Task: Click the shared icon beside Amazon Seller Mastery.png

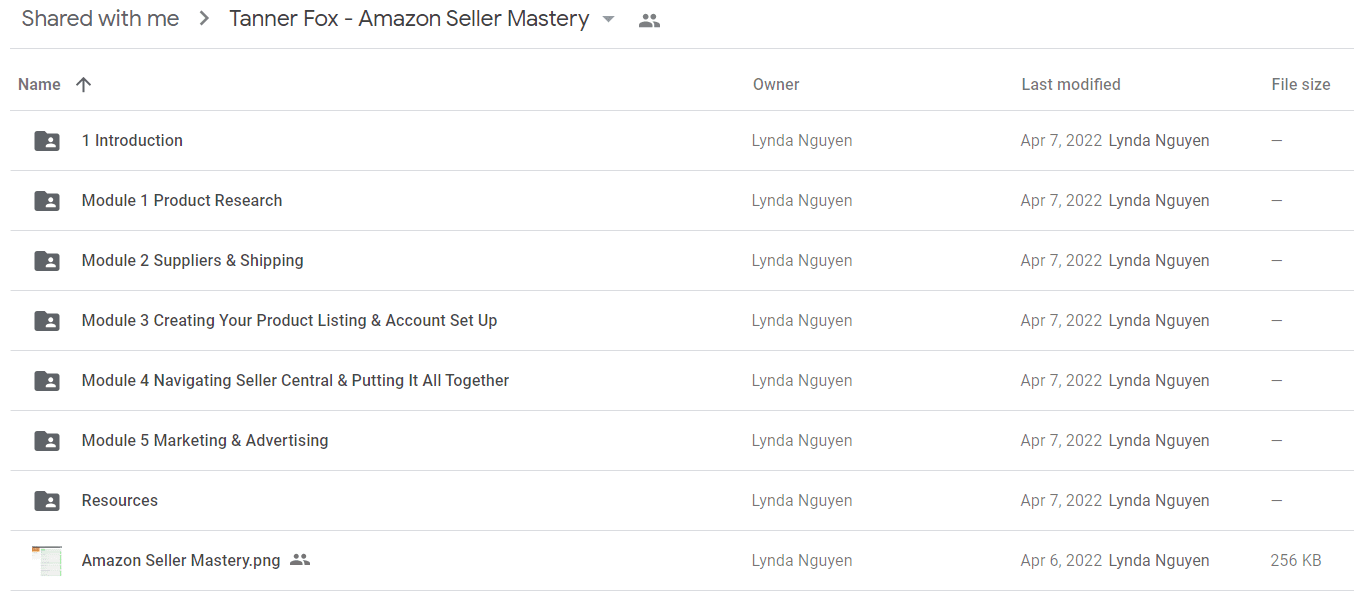Action: [x=300, y=560]
